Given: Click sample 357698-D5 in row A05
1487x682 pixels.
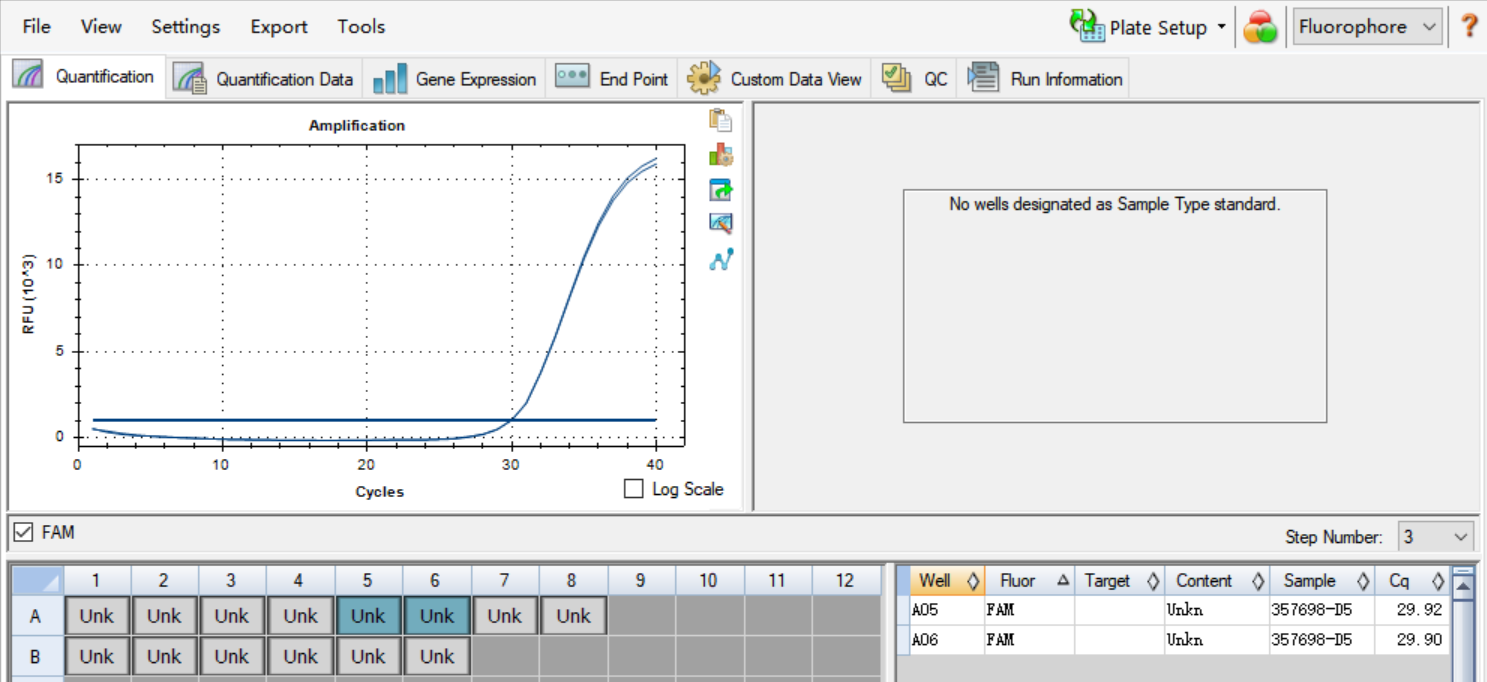Looking at the screenshot, I should [1322, 610].
